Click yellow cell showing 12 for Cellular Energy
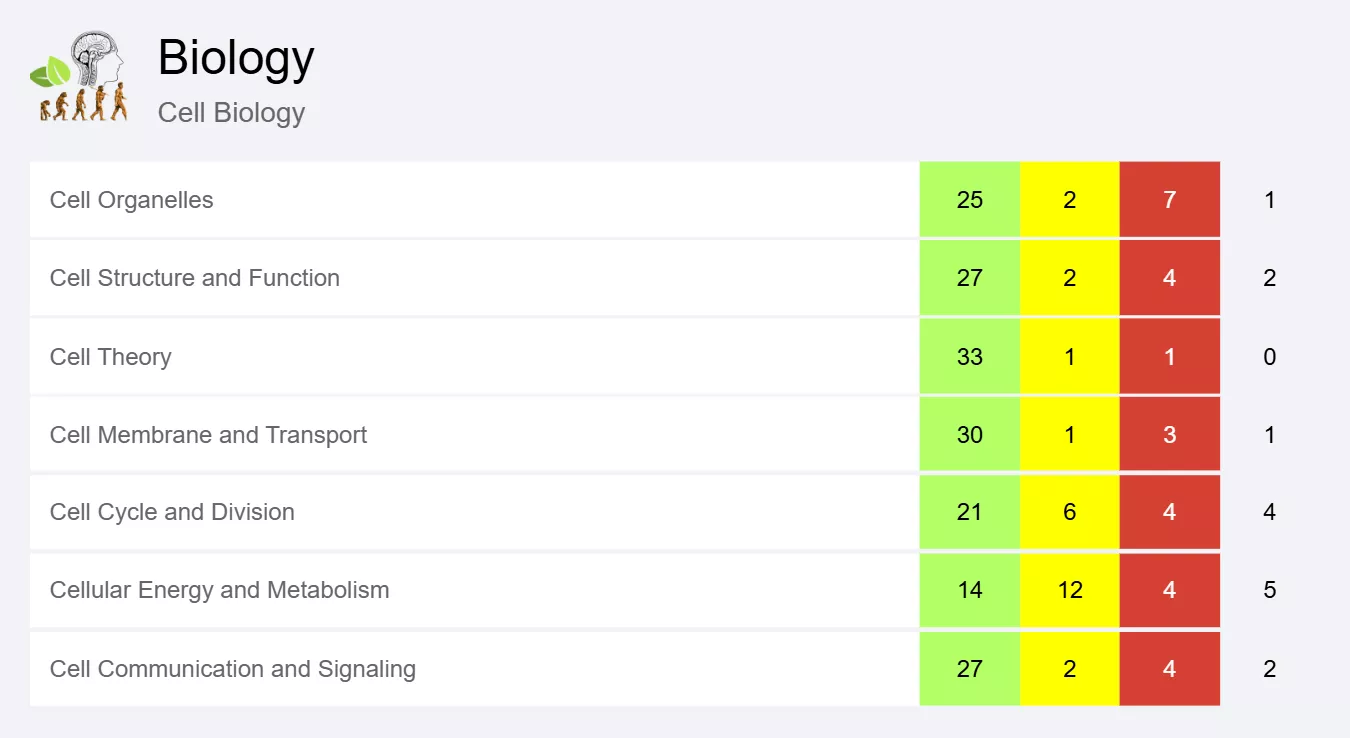This screenshot has height=738, width=1350. click(1069, 590)
